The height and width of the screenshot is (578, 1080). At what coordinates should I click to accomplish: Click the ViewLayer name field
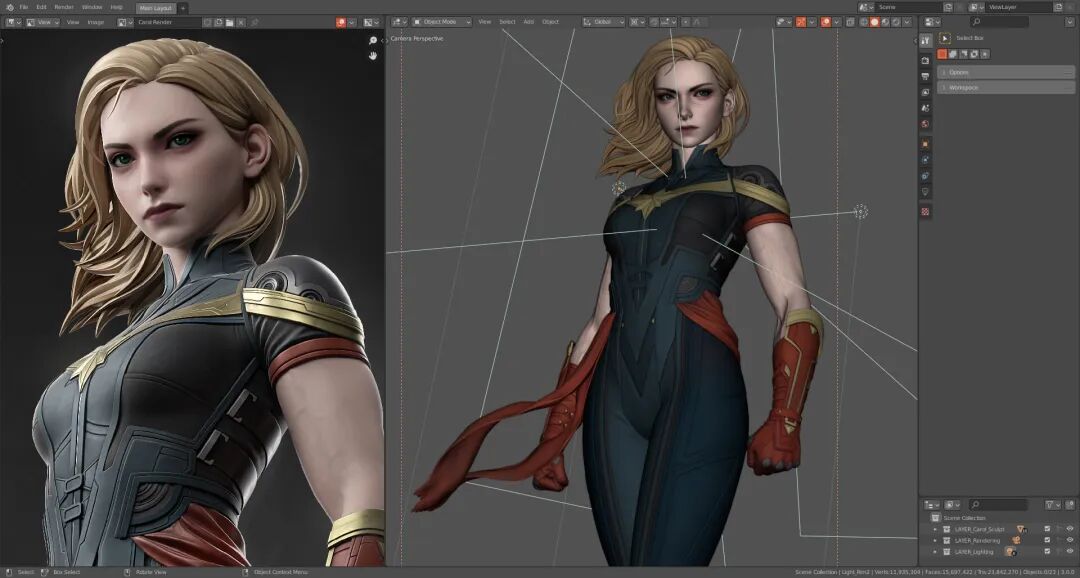[x=1019, y=7]
